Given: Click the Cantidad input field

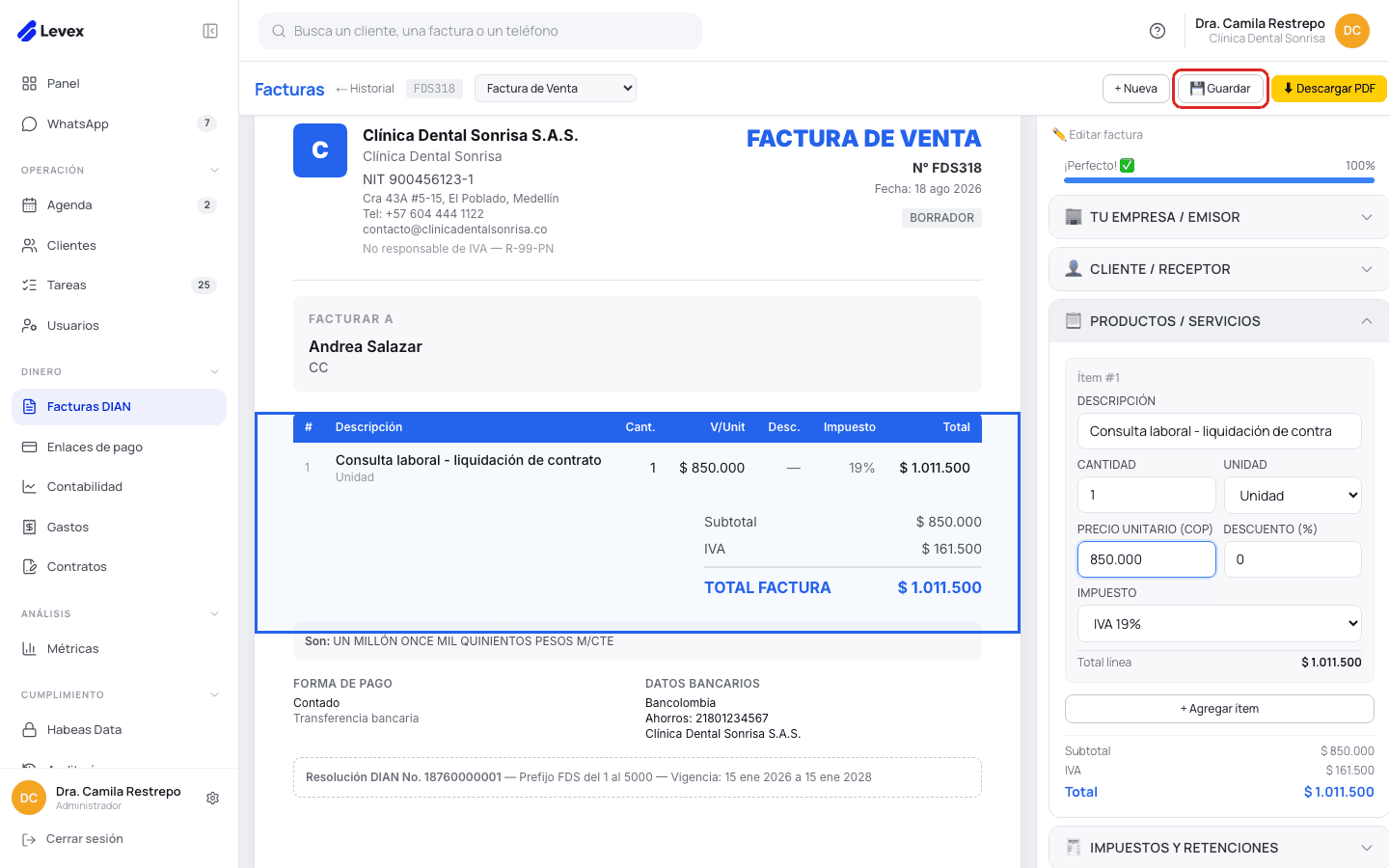Looking at the screenshot, I should coord(1146,495).
